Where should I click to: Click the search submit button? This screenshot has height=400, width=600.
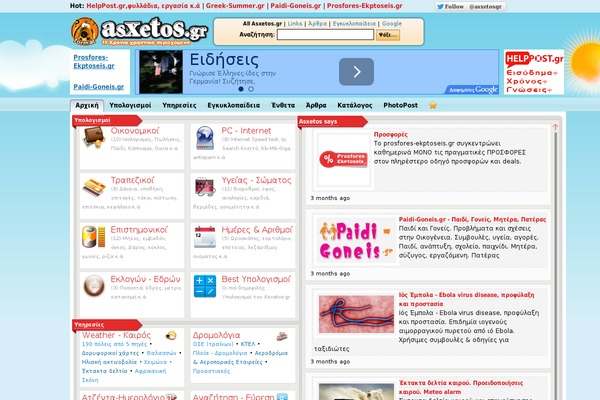tap(388, 35)
